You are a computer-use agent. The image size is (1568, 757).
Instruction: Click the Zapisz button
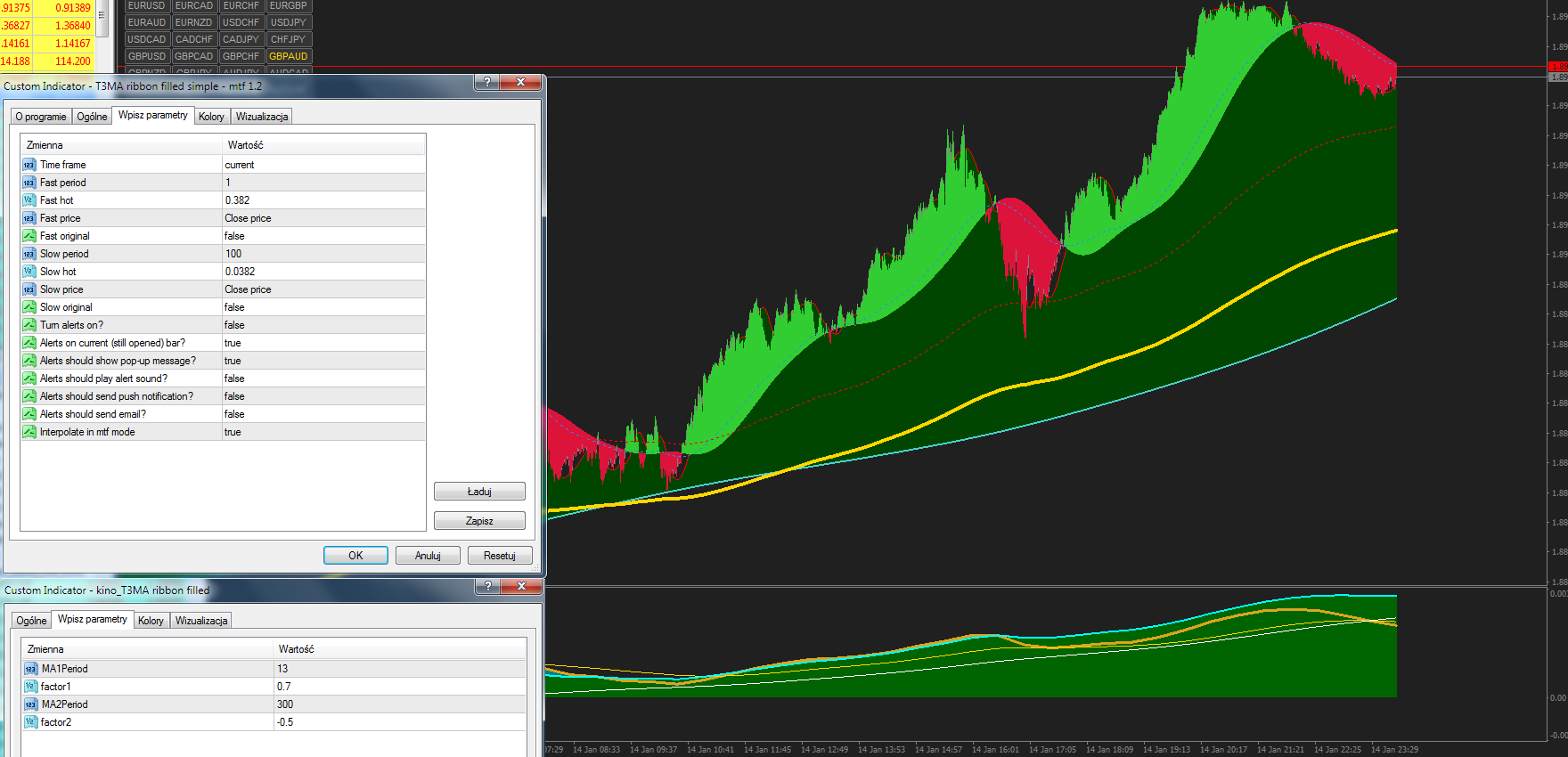[x=479, y=521]
